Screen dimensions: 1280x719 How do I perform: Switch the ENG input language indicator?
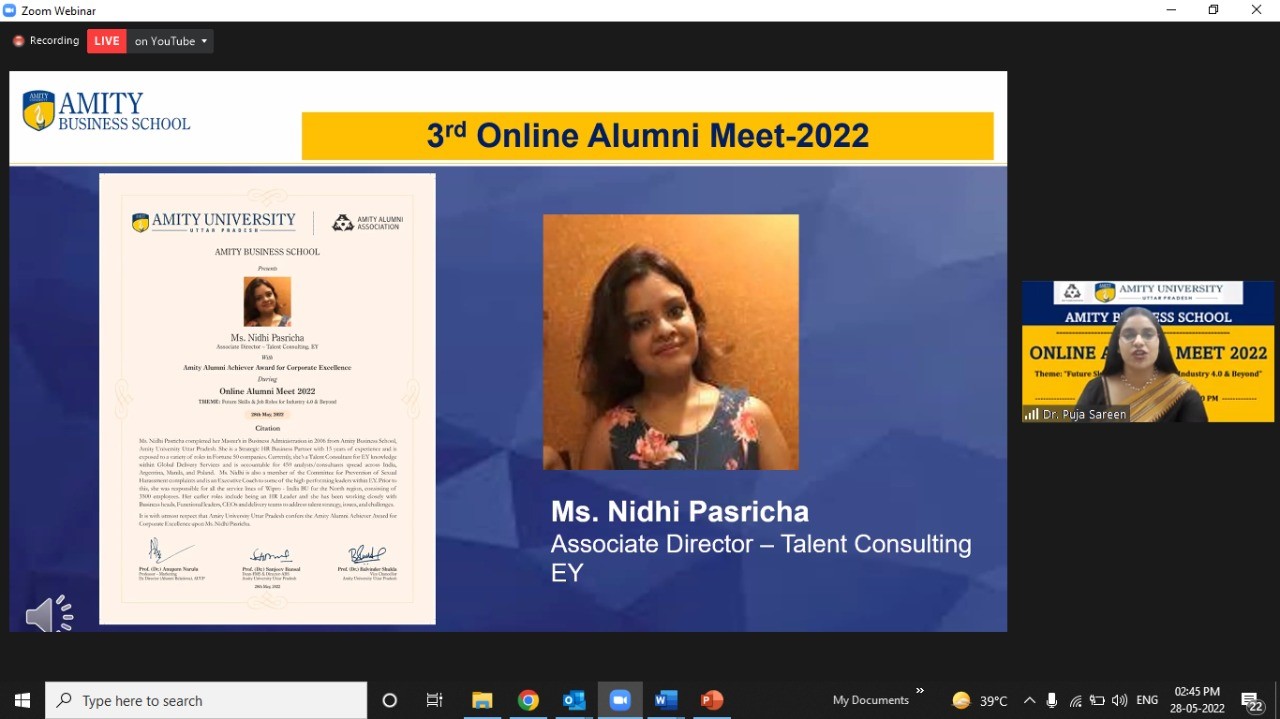tap(1147, 700)
